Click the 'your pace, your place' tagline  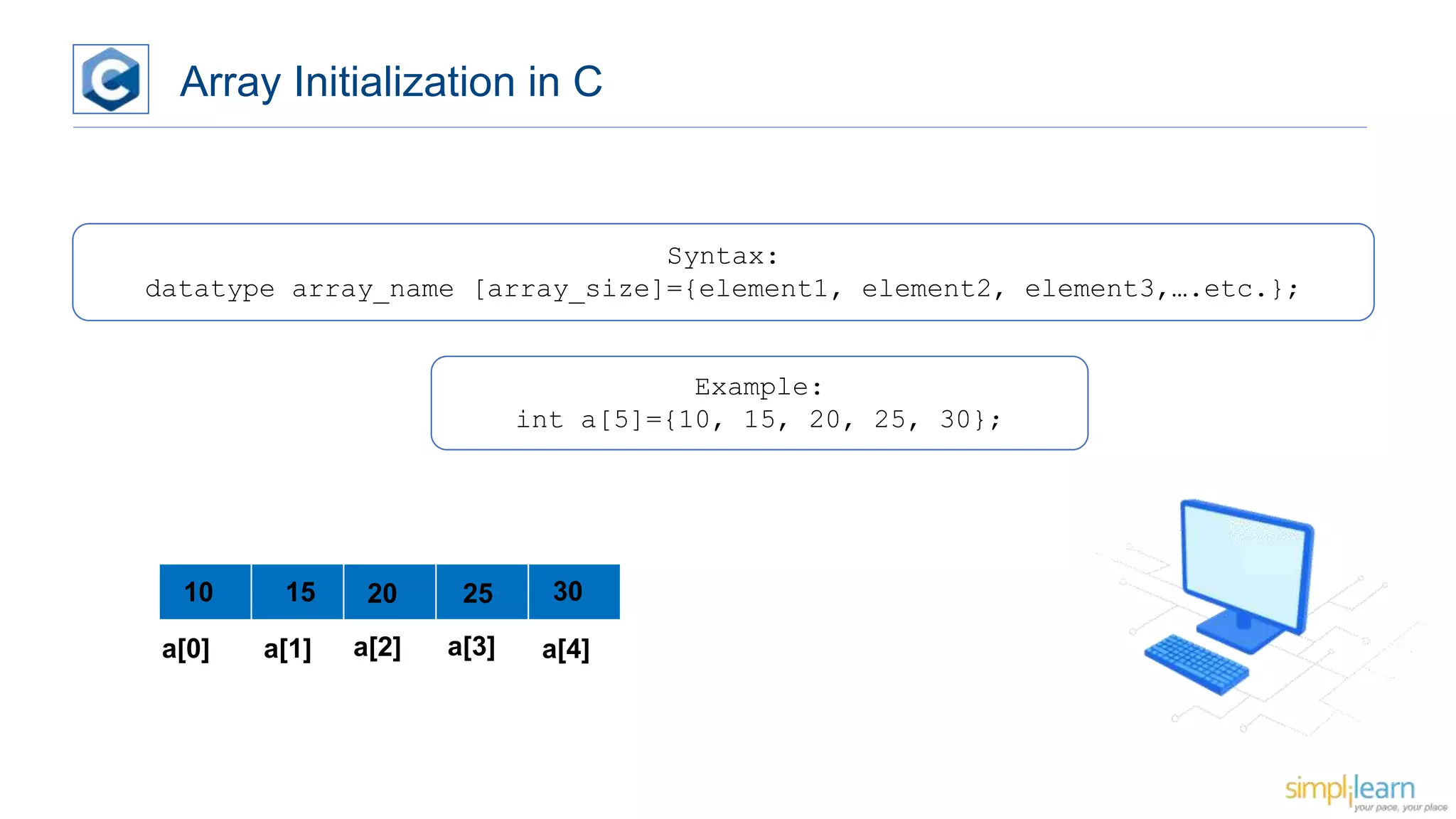pyautogui.click(x=1400, y=808)
